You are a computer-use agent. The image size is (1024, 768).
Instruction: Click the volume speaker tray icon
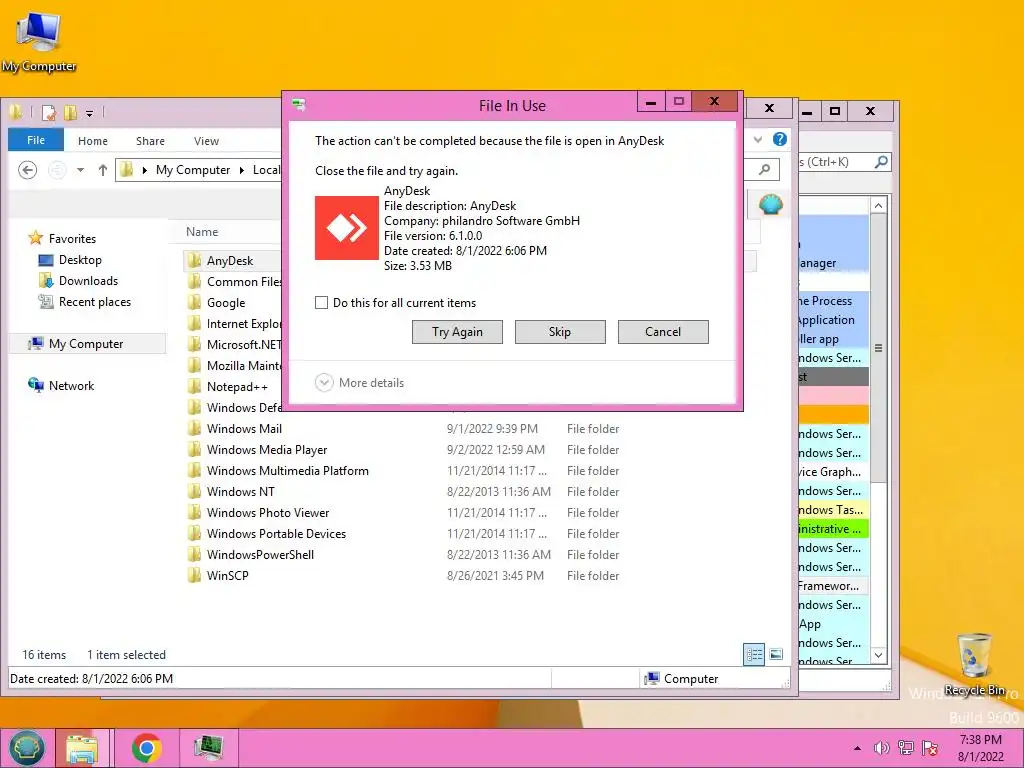click(x=882, y=748)
